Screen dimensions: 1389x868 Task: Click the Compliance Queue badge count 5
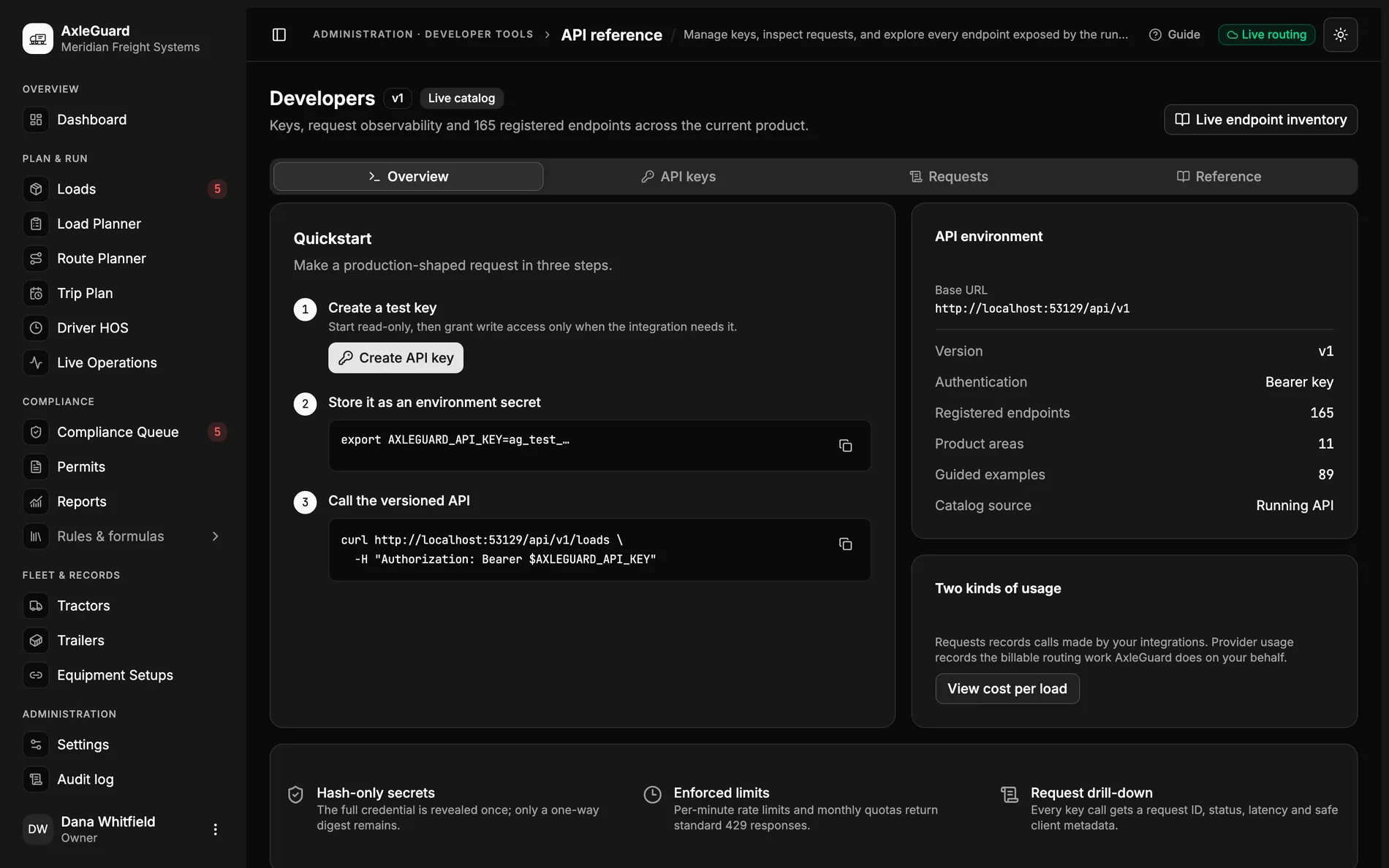pos(217,432)
